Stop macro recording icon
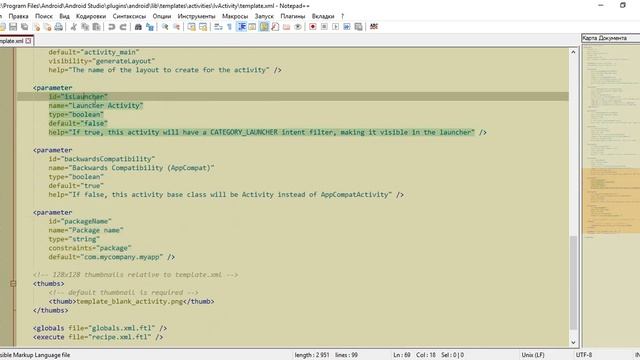This screenshot has height=360, width=640. pyautogui.click(x=324, y=27)
